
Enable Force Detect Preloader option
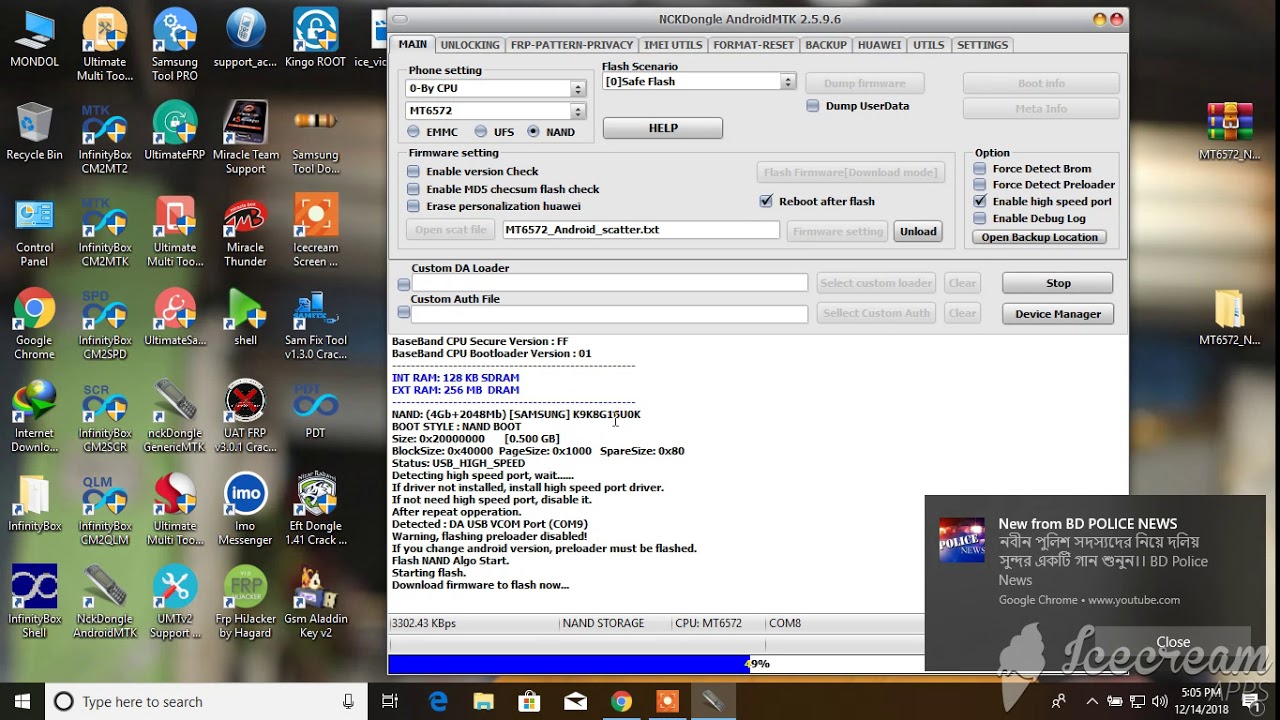click(980, 185)
